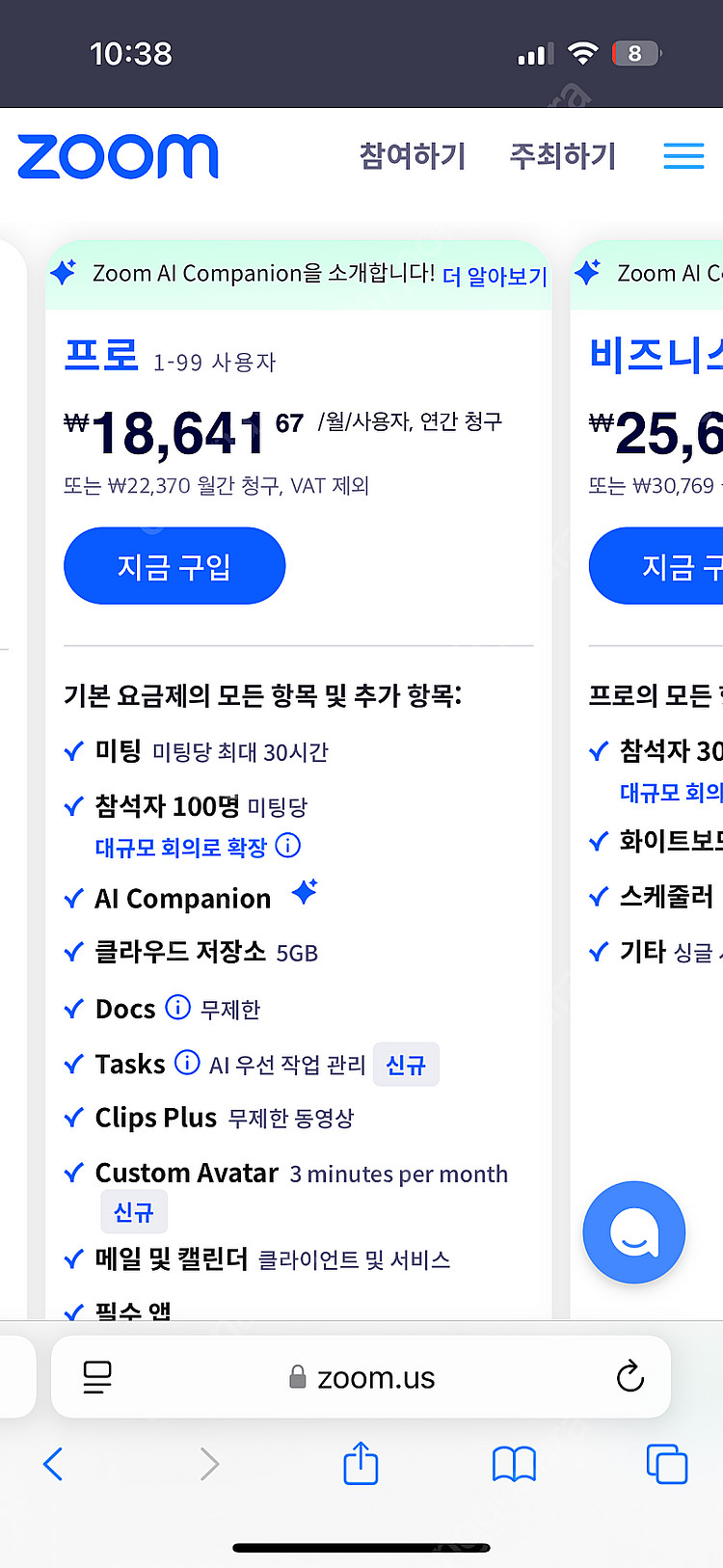Open the 대규모 회의로 확장 link
The width and height of the screenshot is (723, 1568).
pyautogui.click(x=180, y=848)
